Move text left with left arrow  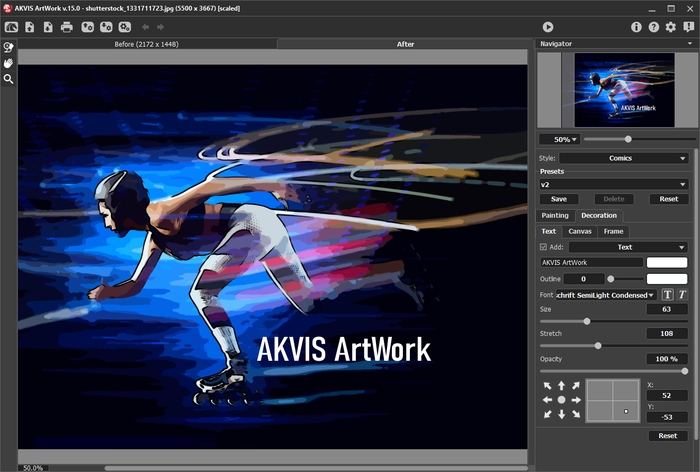tap(547, 400)
